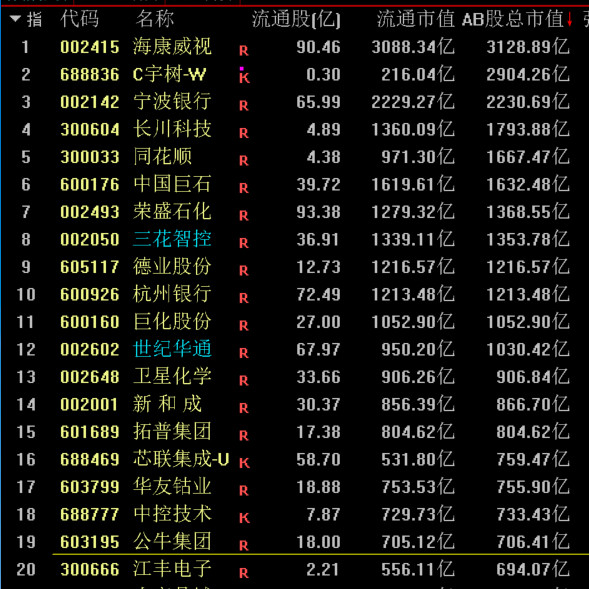
Task: Select stock name 新 和 成
Action: tap(168, 404)
